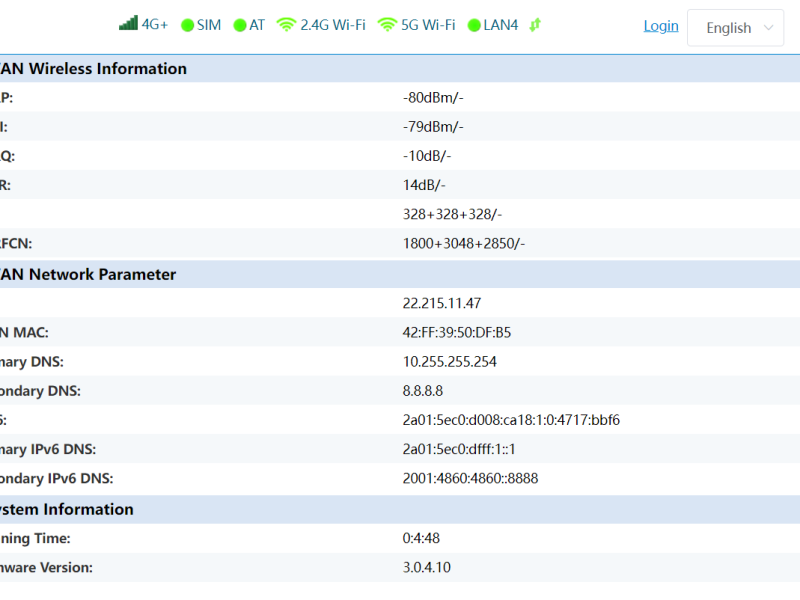
Task: Click the primary DNS value 10.255.255.254
Action: click(x=449, y=361)
